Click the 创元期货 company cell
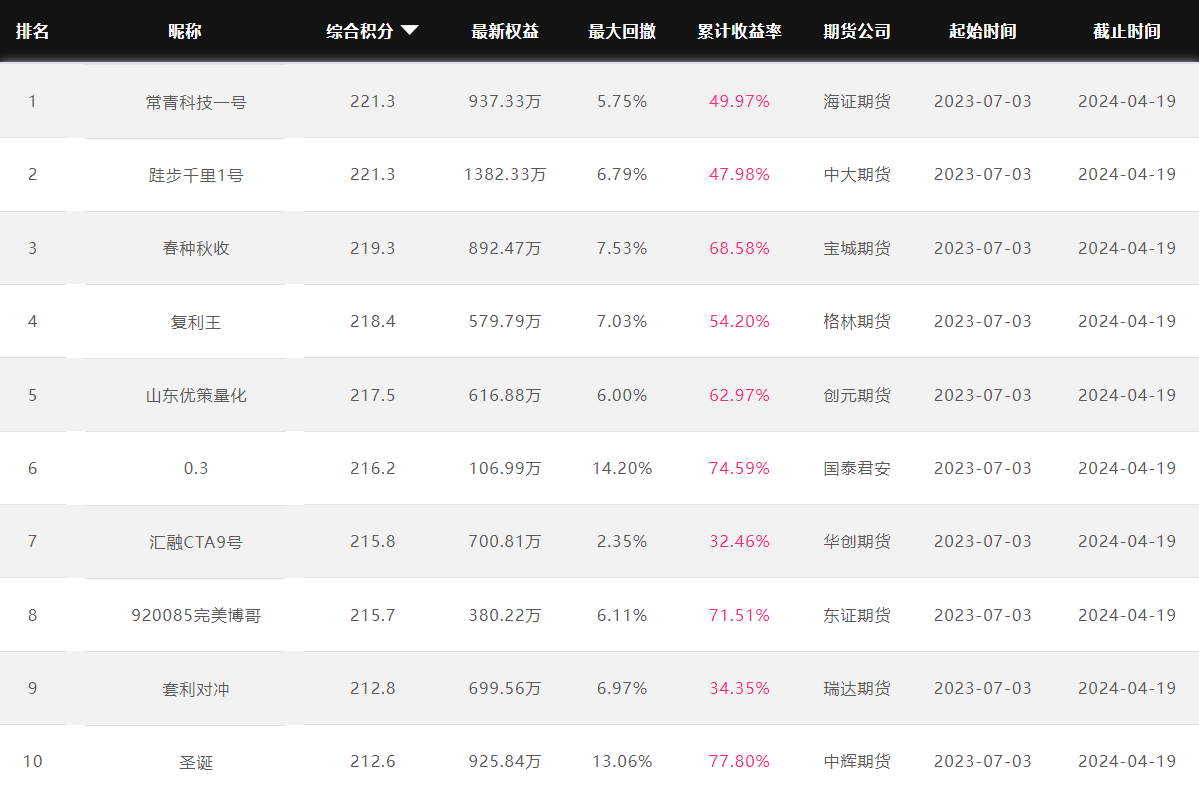Screen dimensions: 1199x798 (x=857, y=395)
